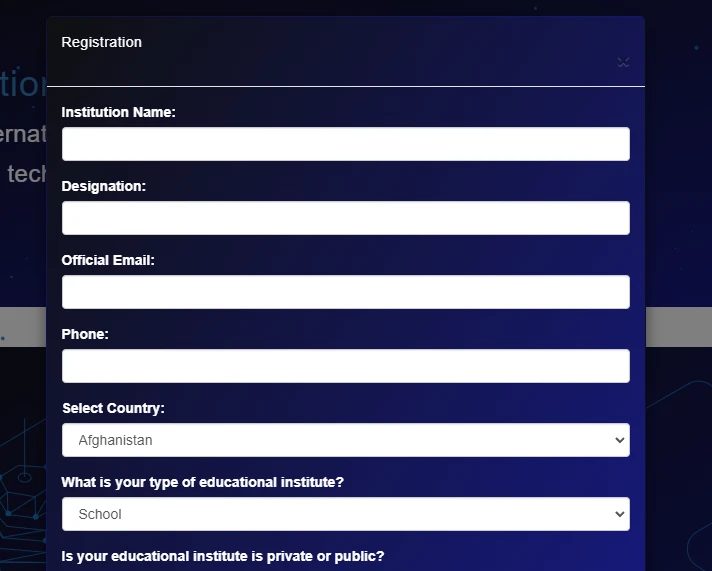Select the Phone number input field
This screenshot has width=712, height=571.
click(345, 366)
